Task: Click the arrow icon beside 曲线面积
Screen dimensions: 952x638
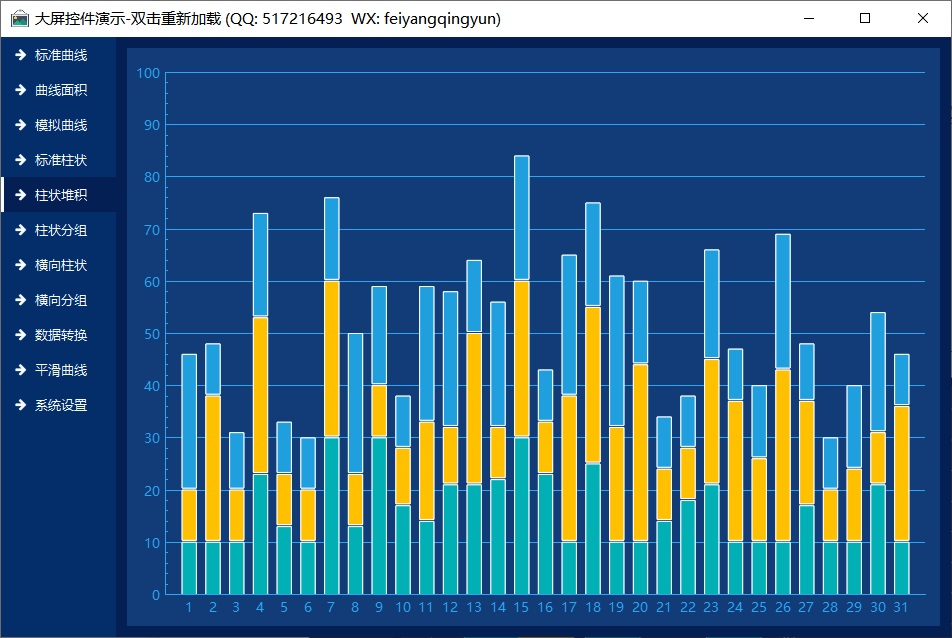Action: click(20, 90)
